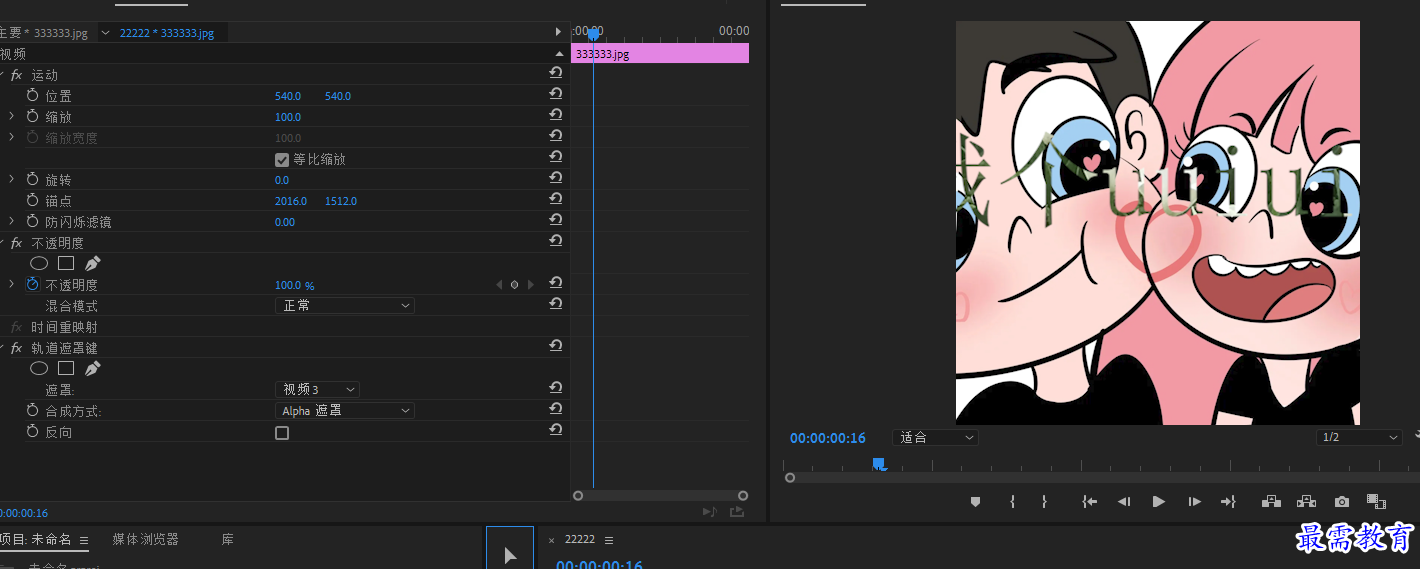Reset the 锚点 parameter

coord(555,199)
